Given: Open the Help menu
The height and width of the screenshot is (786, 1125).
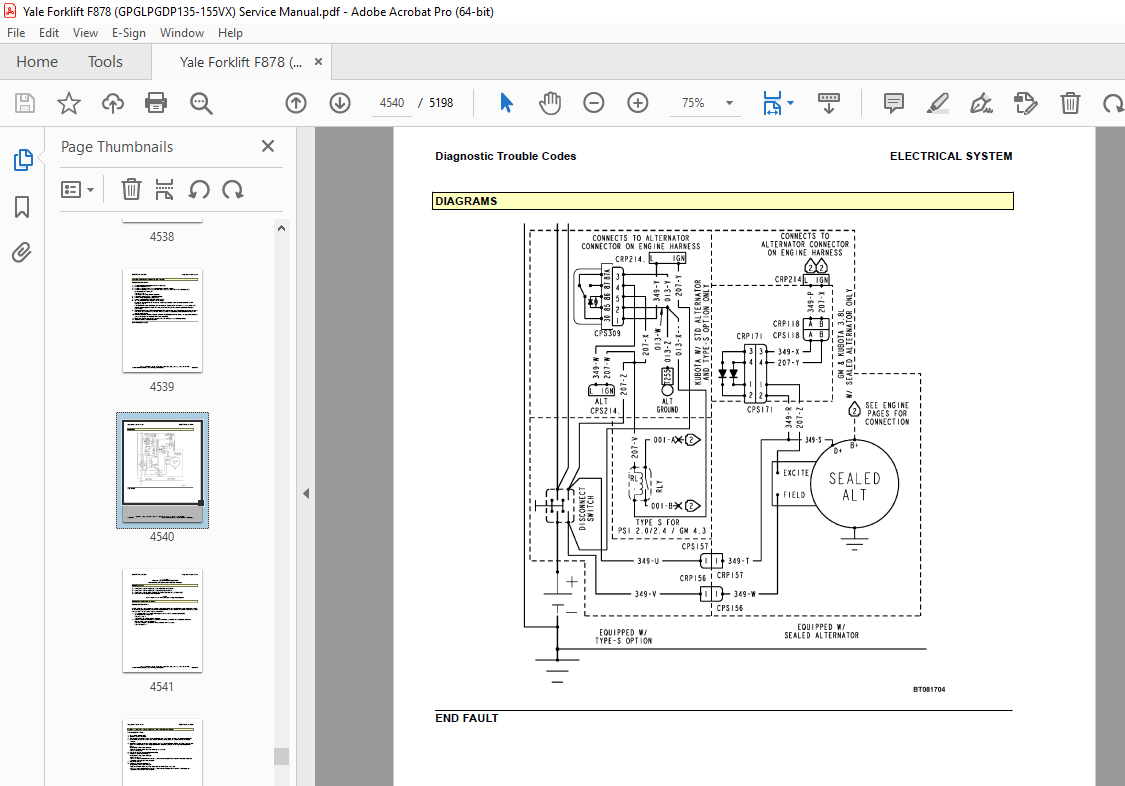Looking at the screenshot, I should tap(230, 33).
